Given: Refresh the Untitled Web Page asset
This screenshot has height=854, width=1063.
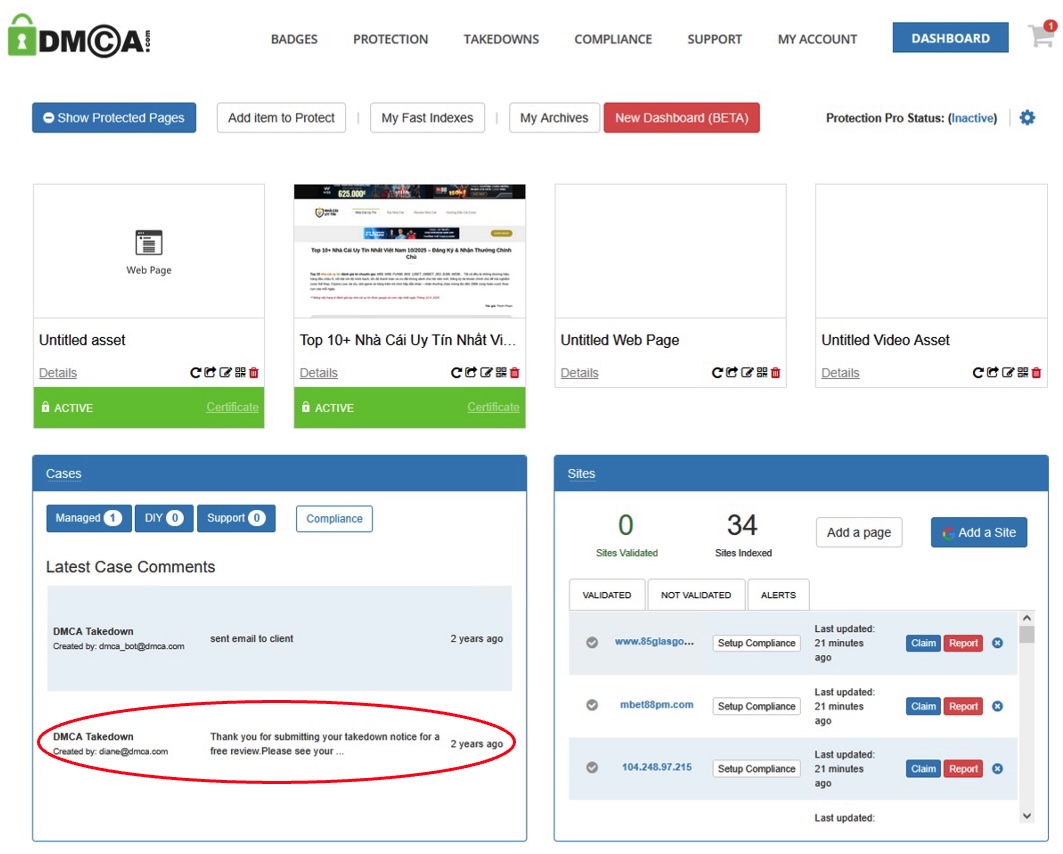Looking at the screenshot, I should click(717, 372).
